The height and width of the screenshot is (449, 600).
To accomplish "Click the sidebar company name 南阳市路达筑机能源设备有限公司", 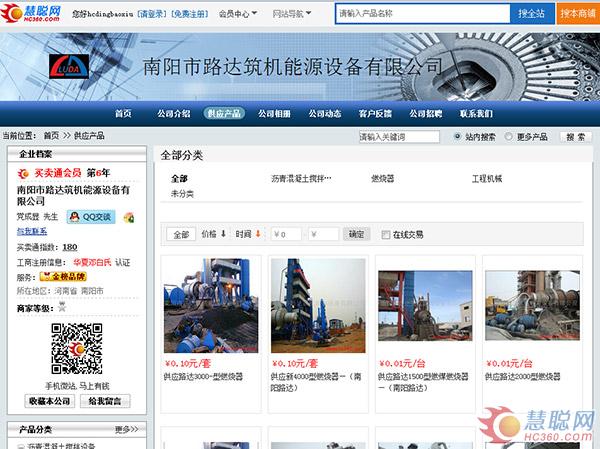I will point(73,195).
